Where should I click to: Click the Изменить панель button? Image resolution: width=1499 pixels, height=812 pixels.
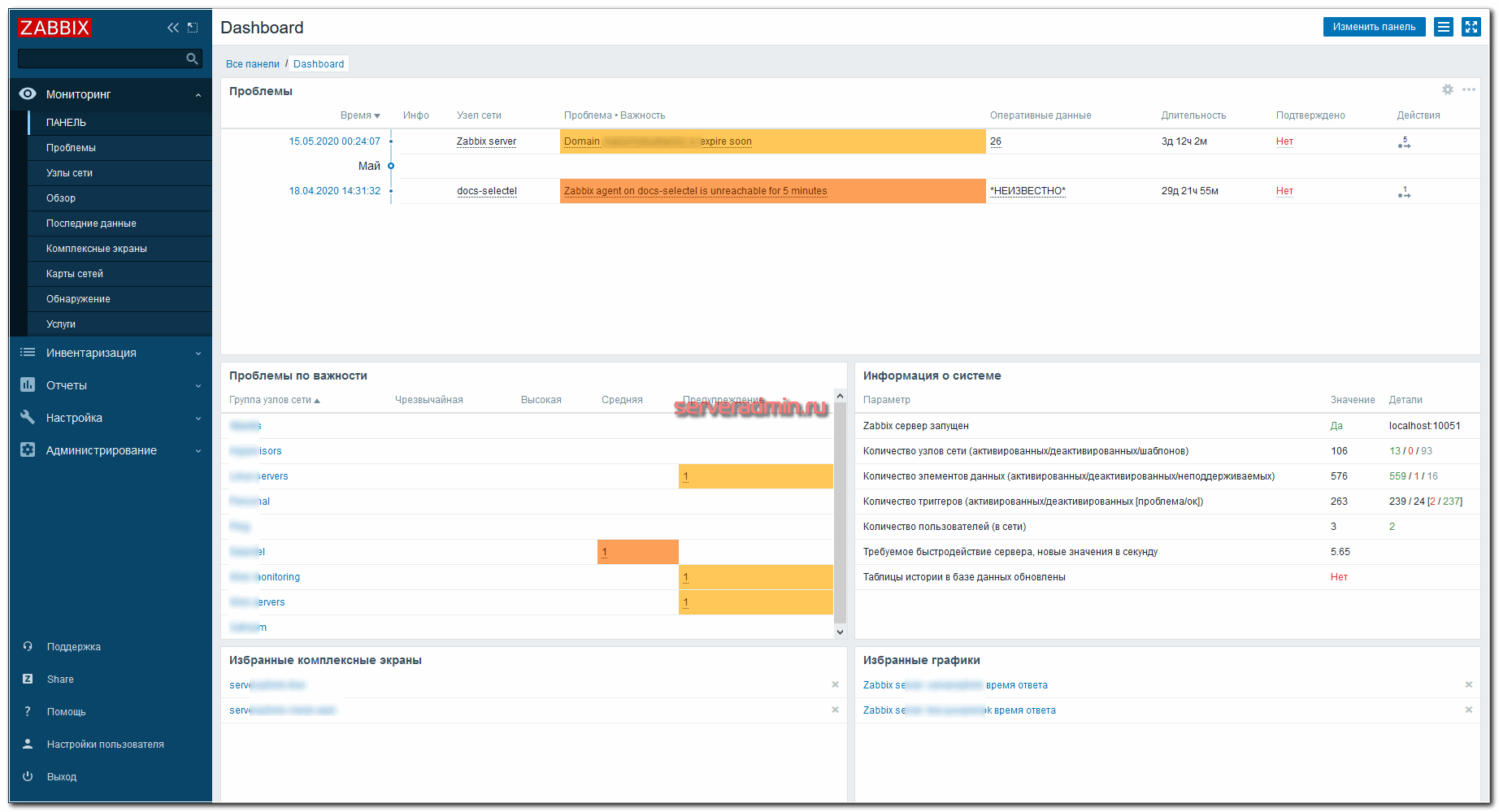(x=1374, y=27)
